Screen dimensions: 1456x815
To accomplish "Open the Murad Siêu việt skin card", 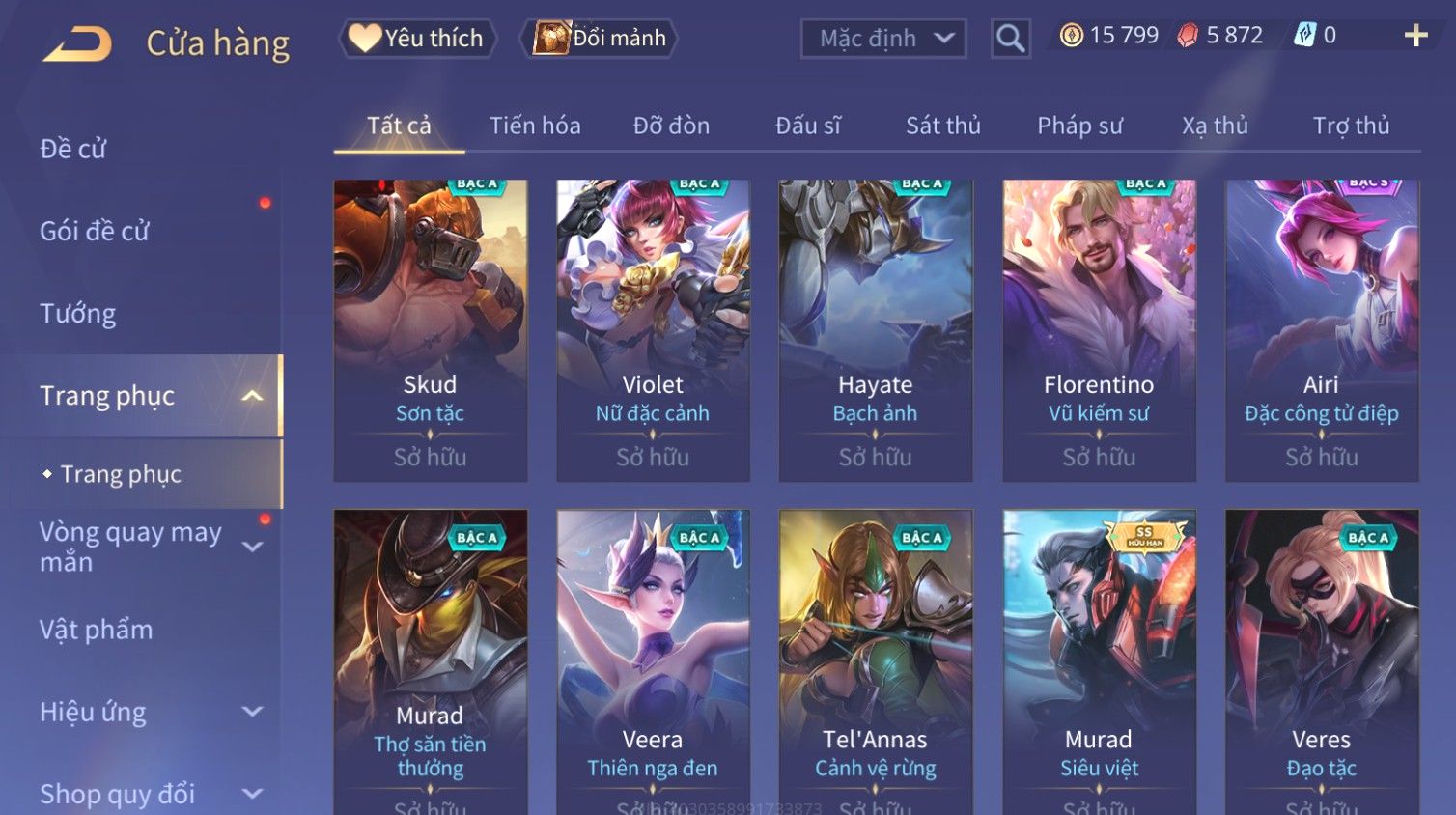I will [1099, 662].
